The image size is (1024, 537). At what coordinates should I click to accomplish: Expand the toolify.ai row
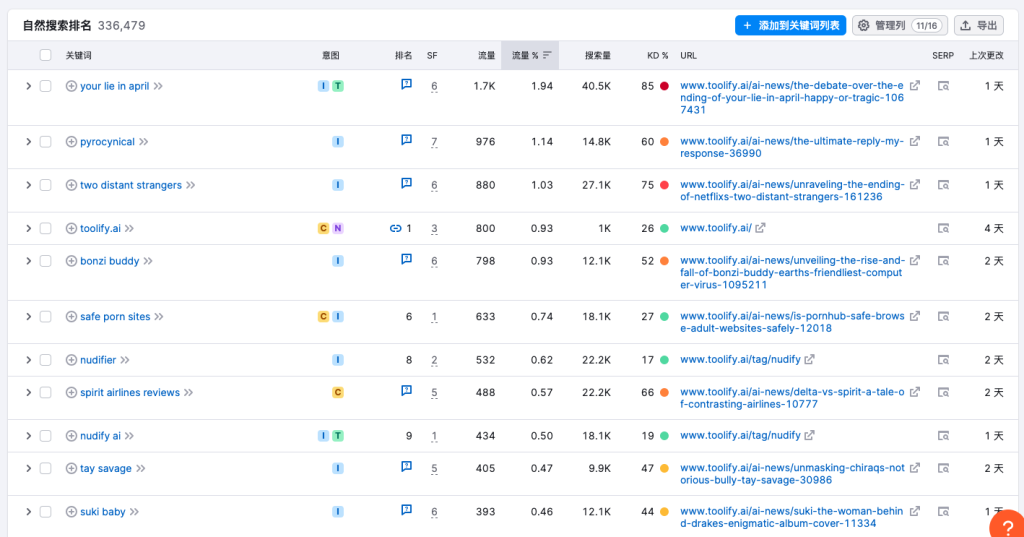coord(28,229)
